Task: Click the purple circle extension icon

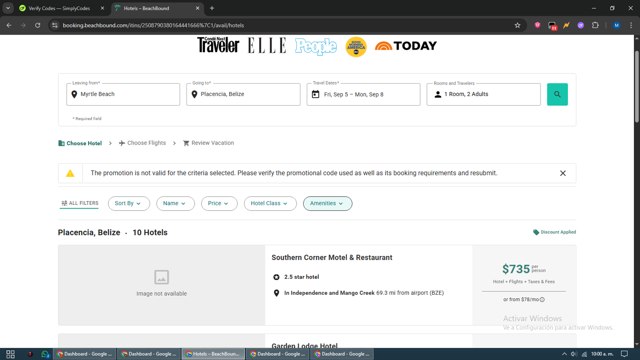Action: [x=580, y=25]
